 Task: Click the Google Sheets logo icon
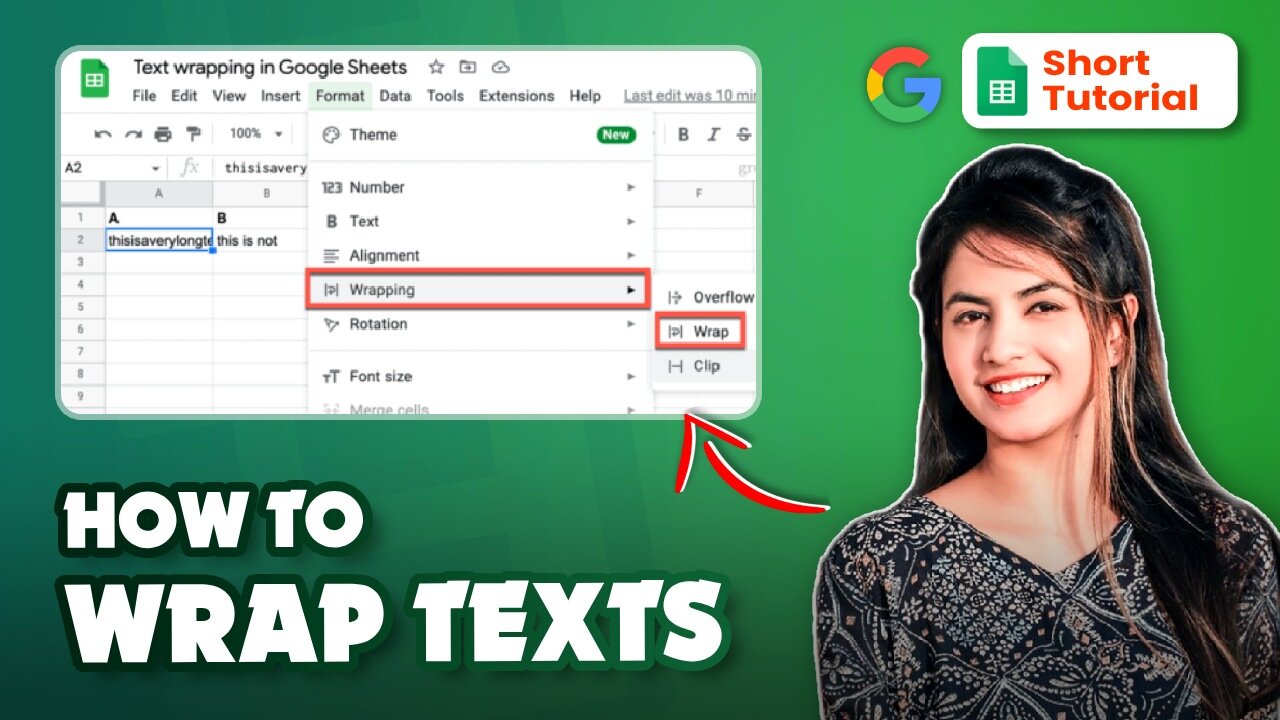click(95, 79)
